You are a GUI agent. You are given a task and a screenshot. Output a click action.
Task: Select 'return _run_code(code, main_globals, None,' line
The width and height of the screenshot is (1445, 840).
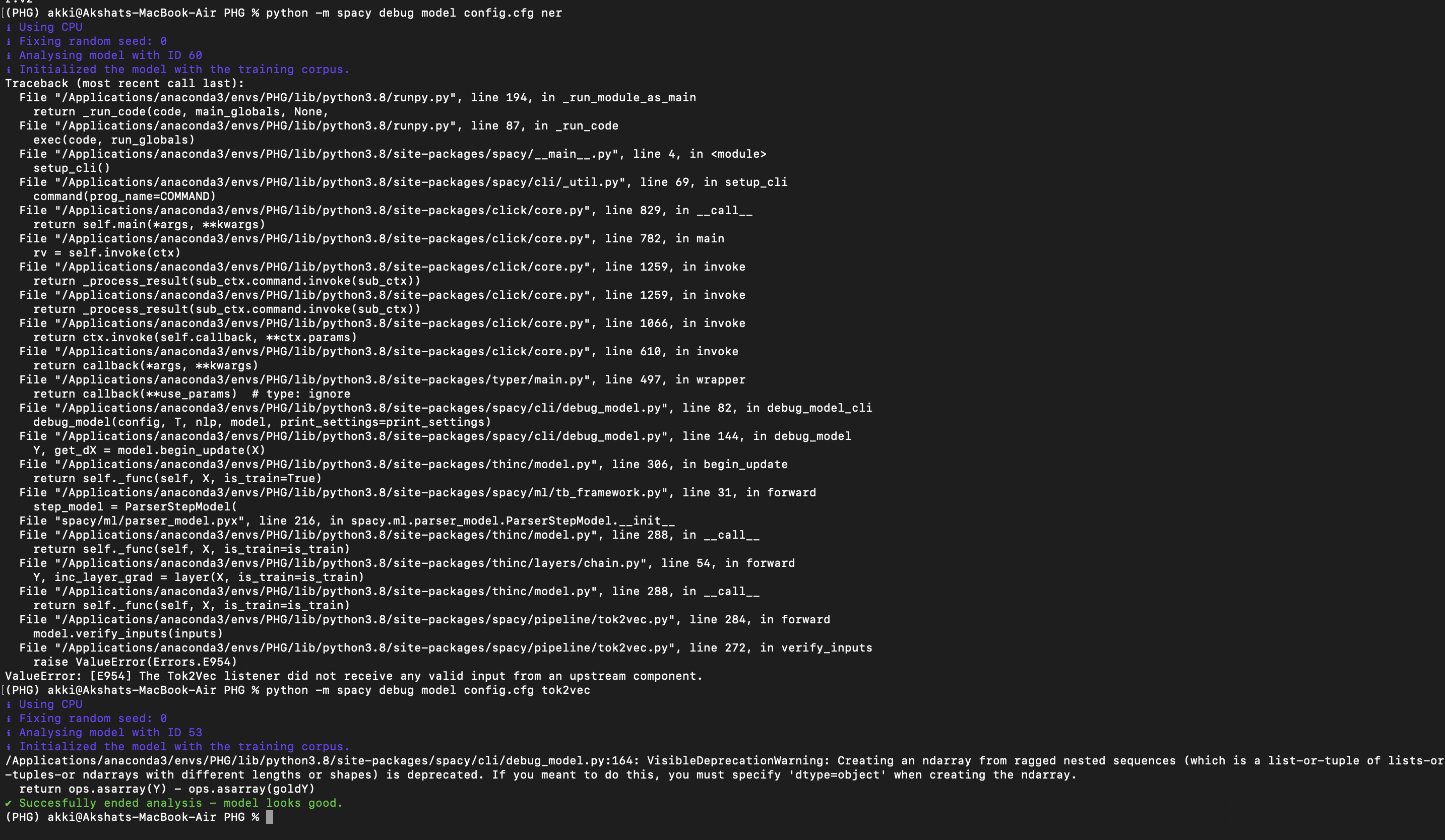[x=180, y=112]
